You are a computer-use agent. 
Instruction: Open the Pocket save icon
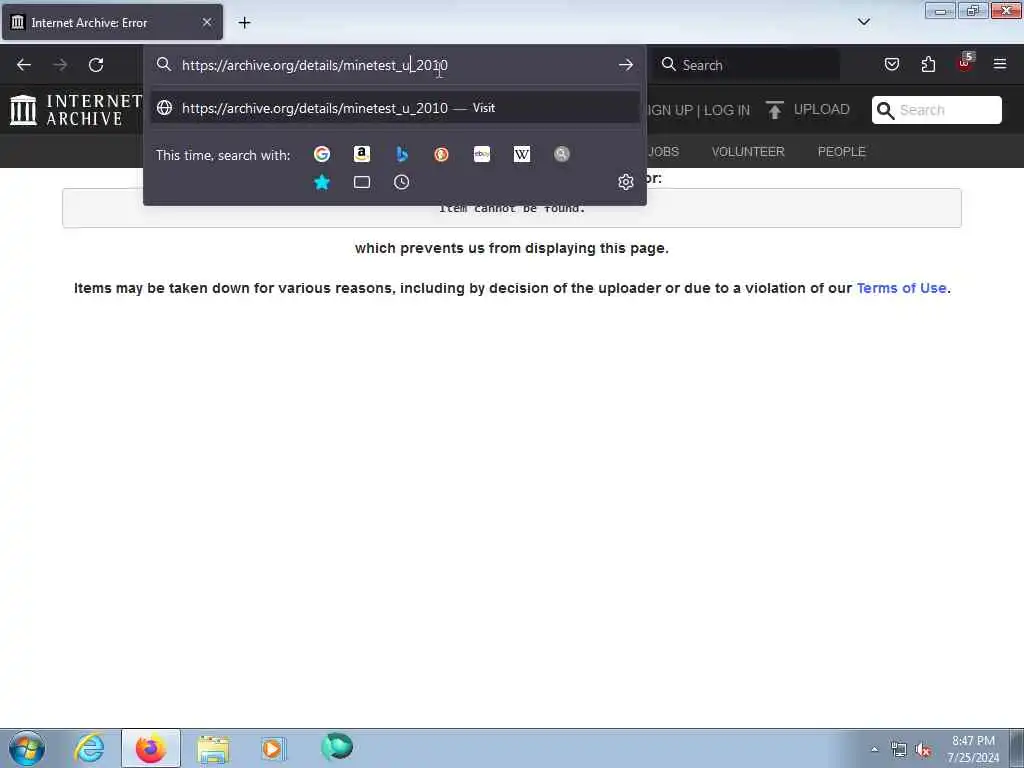click(x=891, y=64)
